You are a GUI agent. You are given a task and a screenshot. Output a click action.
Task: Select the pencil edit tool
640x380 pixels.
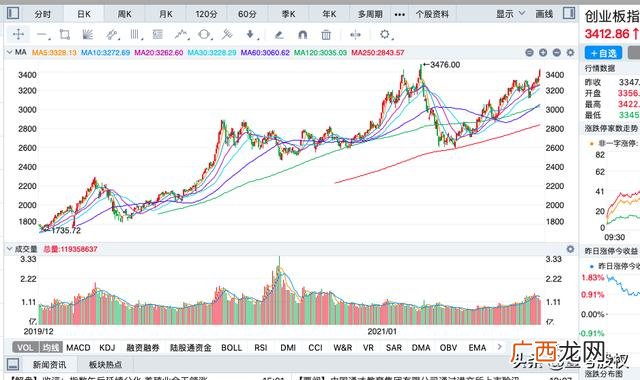coord(279,35)
